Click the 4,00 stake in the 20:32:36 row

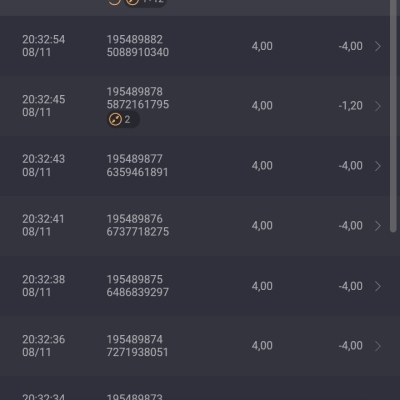[262, 346]
